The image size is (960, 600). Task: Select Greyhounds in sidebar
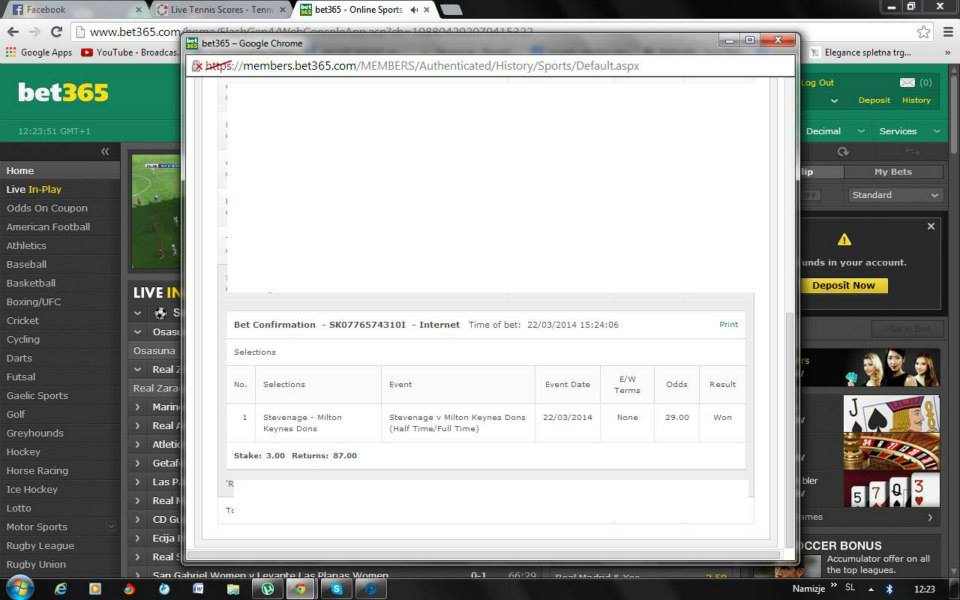point(59,433)
